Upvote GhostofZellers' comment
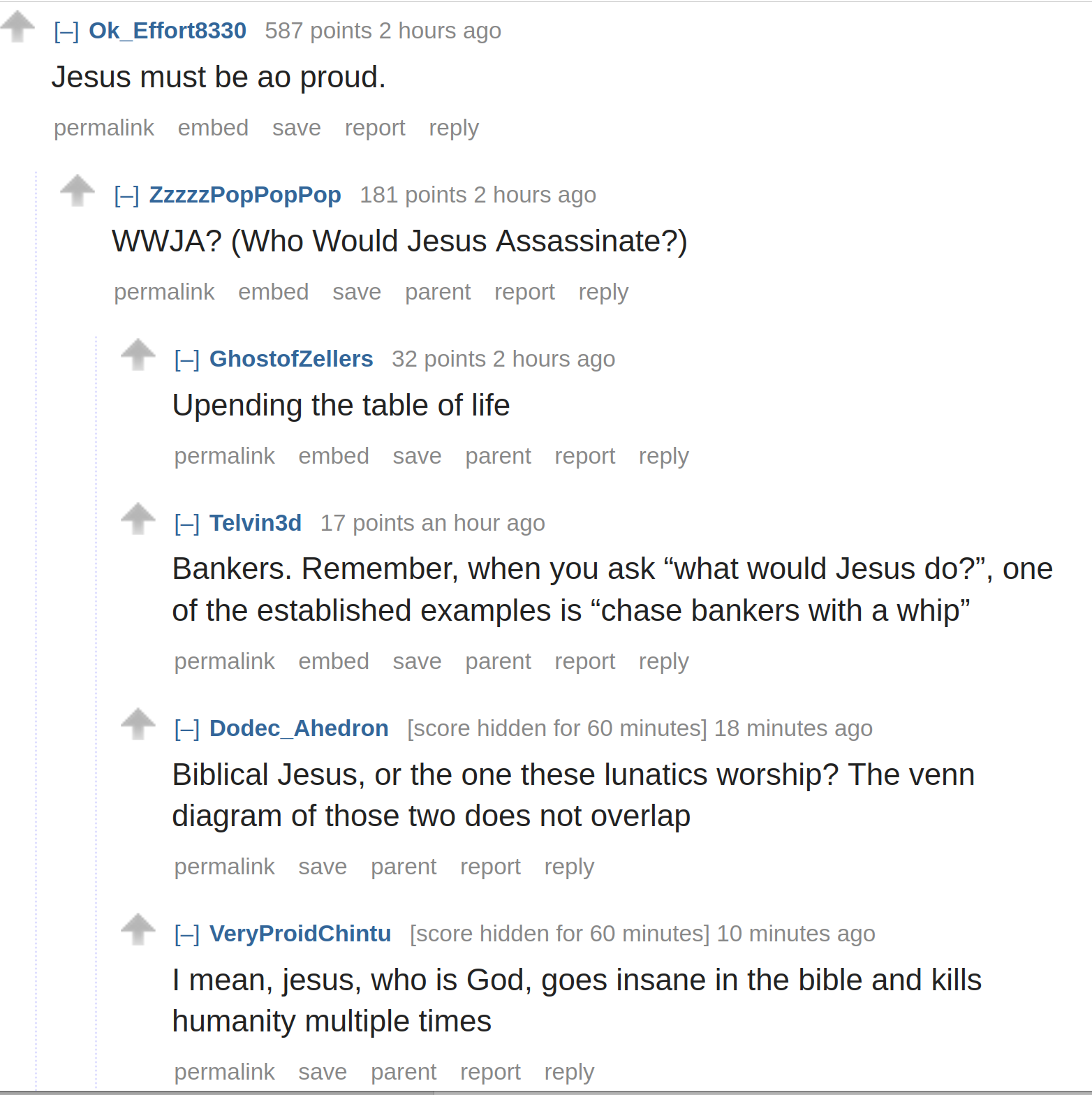Image resolution: width=1092 pixels, height=1095 pixels. click(138, 355)
